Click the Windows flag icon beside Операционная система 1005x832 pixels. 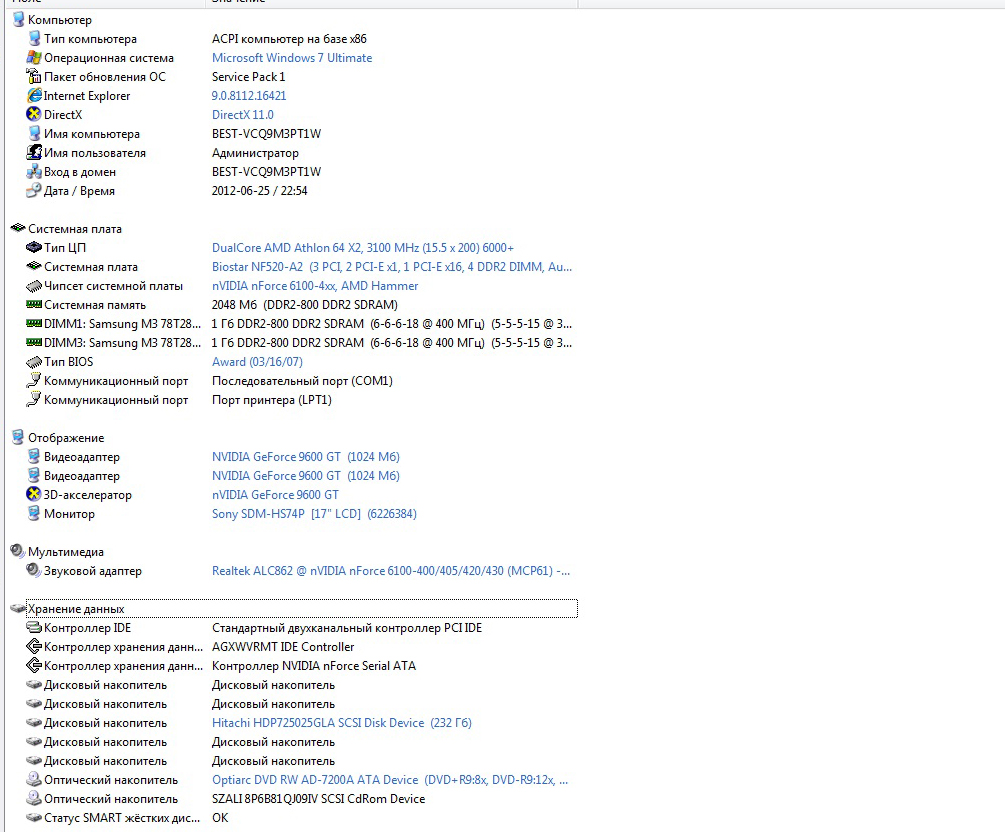point(34,58)
